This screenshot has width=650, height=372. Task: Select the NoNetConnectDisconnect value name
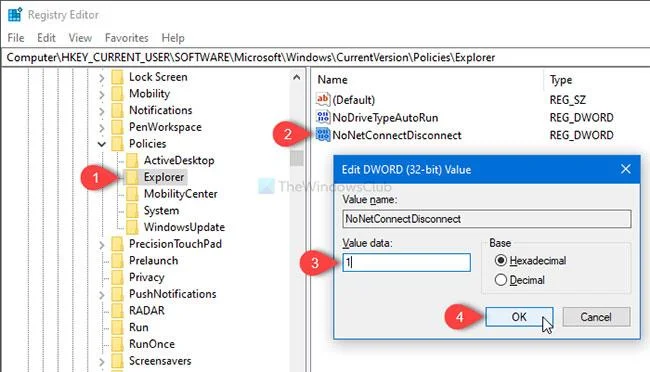coord(397,135)
